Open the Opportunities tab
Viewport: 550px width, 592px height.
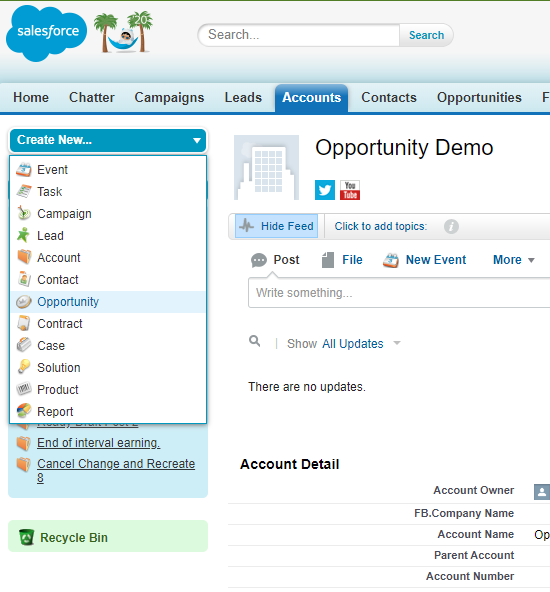pyautogui.click(x=479, y=97)
